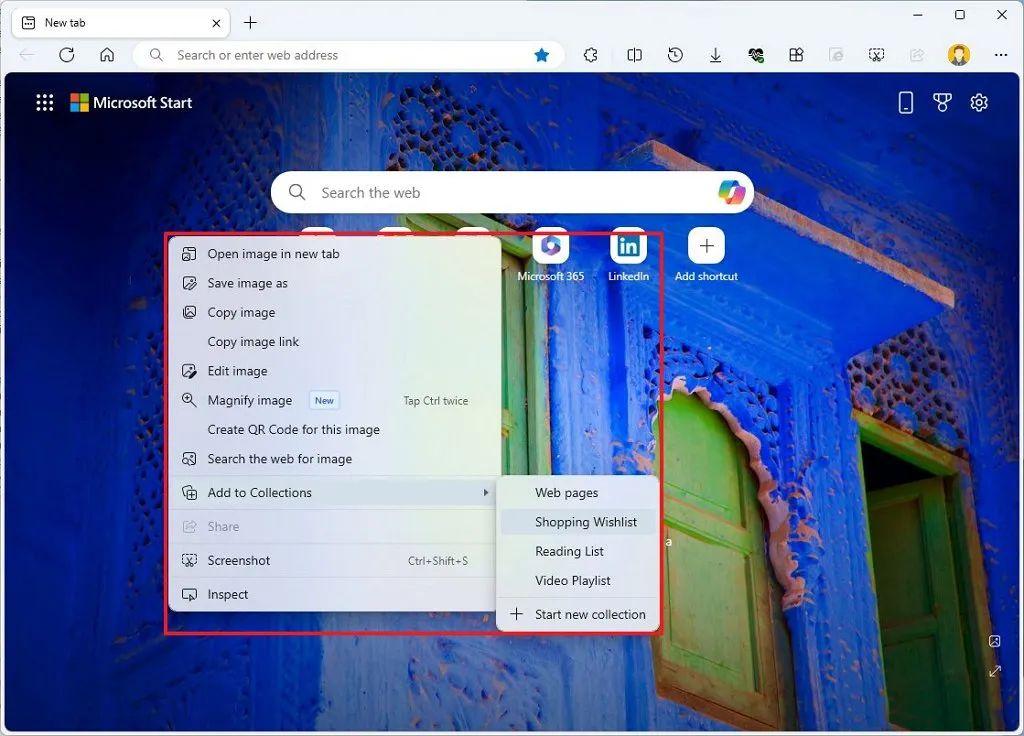This screenshot has height=736, width=1024.
Task: Select Shopping Wishlist collection
Action: point(585,522)
